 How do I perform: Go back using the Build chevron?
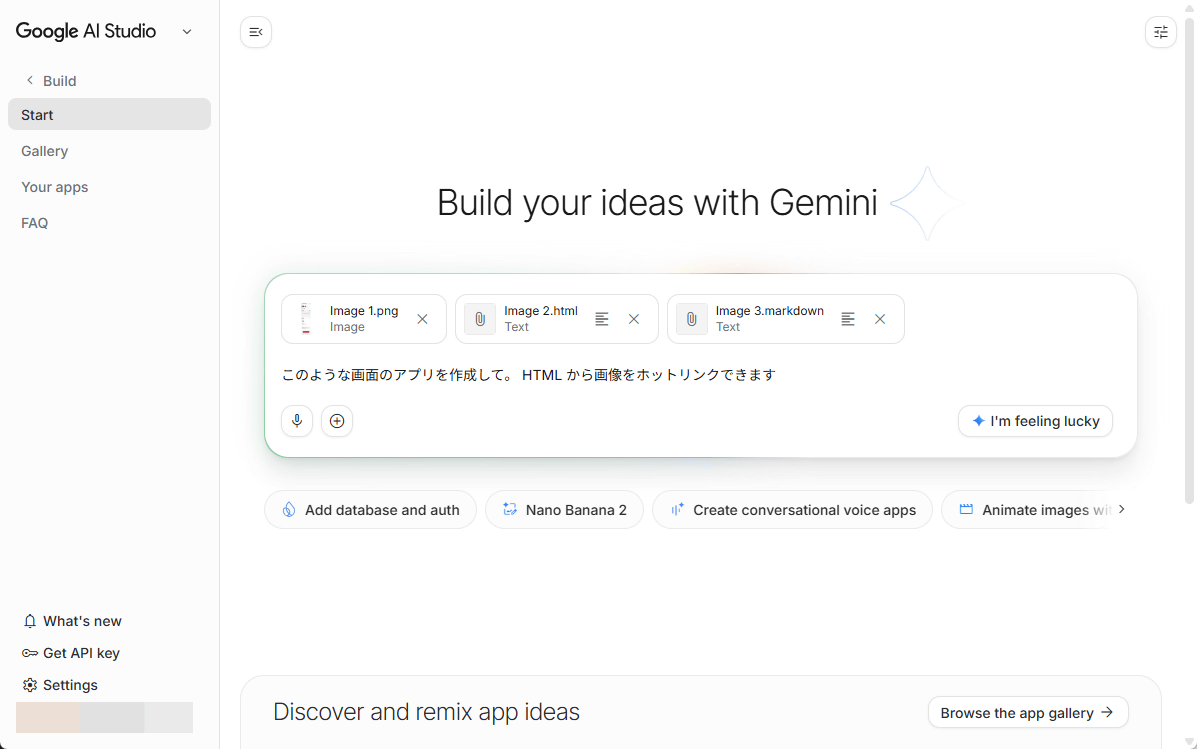[30, 80]
